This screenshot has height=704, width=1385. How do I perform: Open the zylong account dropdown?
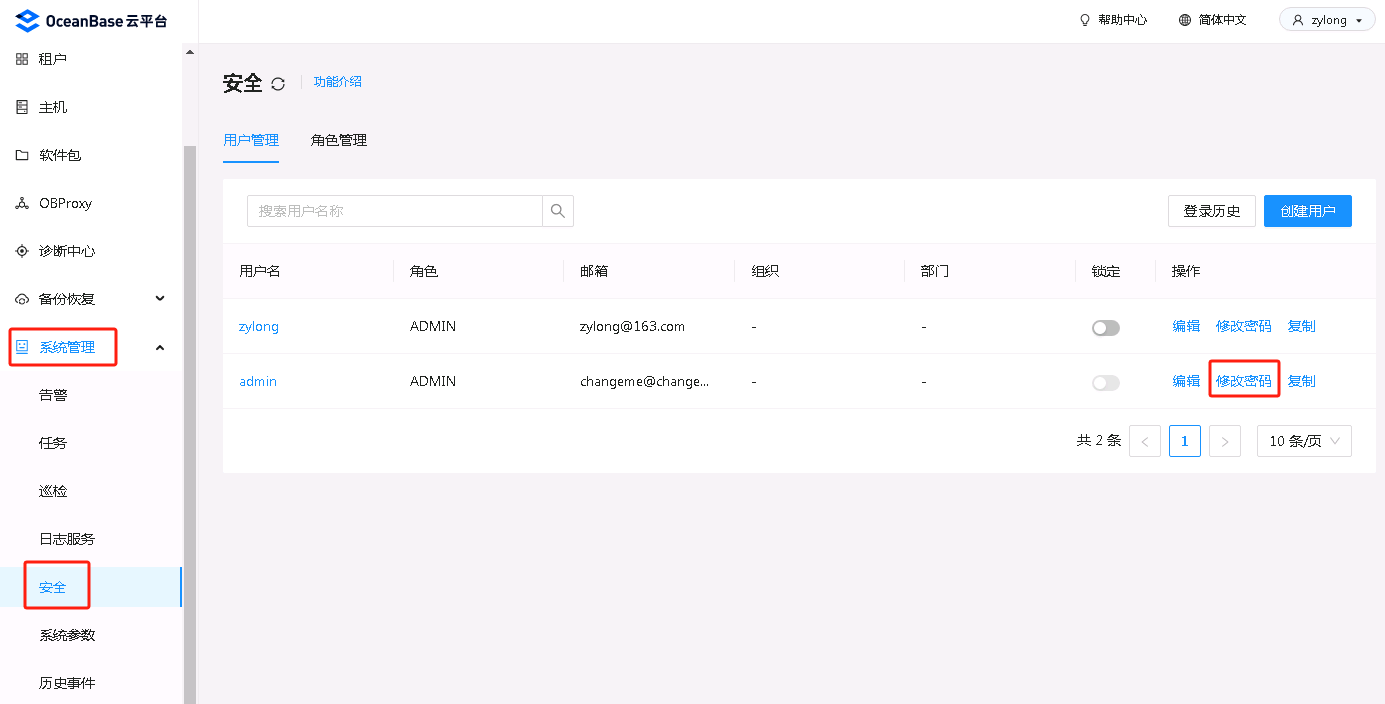(1327, 20)
